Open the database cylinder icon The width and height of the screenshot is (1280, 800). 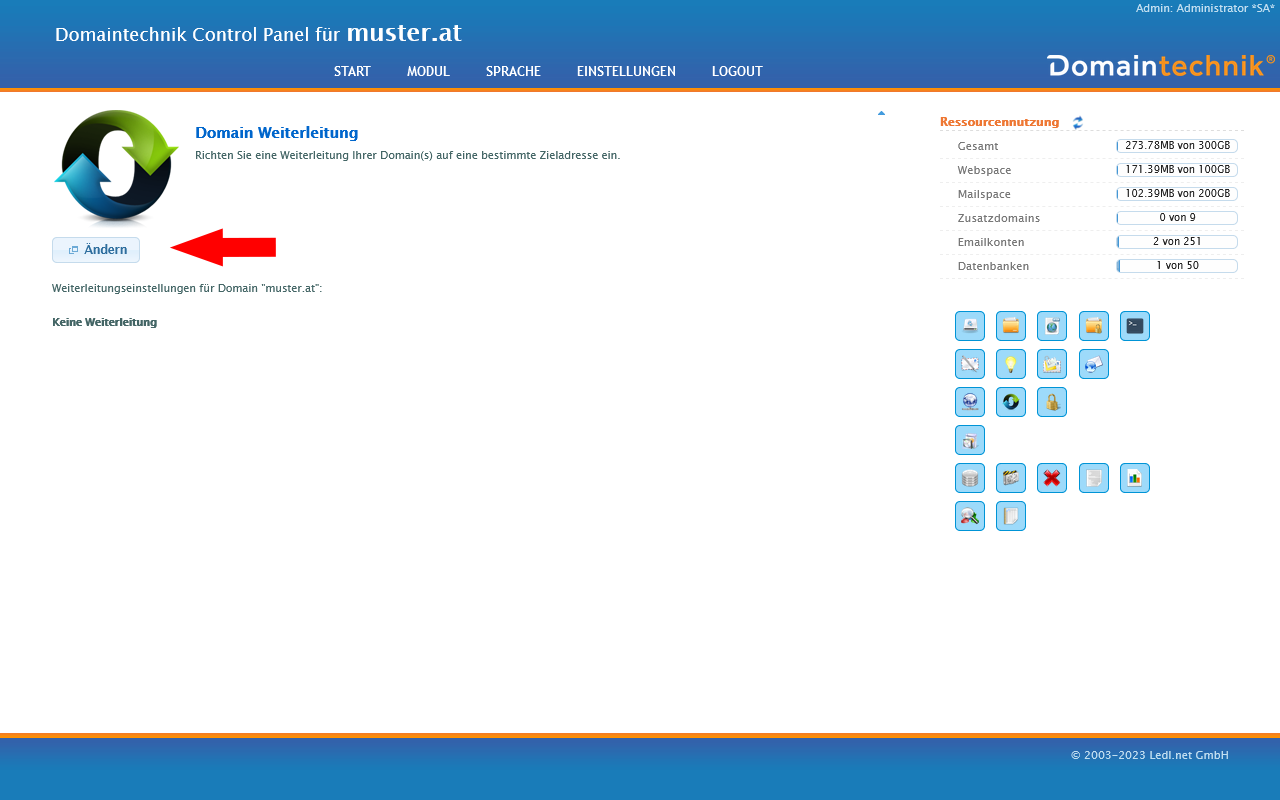(970, 478)
